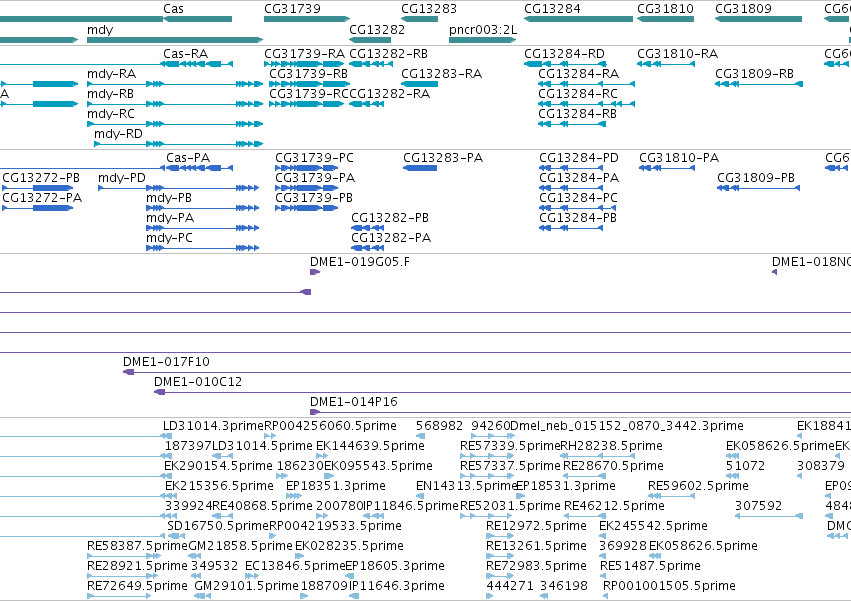Click the EK245542.5prime EST label
Viewport: 851px width, 601px height.
653,526
